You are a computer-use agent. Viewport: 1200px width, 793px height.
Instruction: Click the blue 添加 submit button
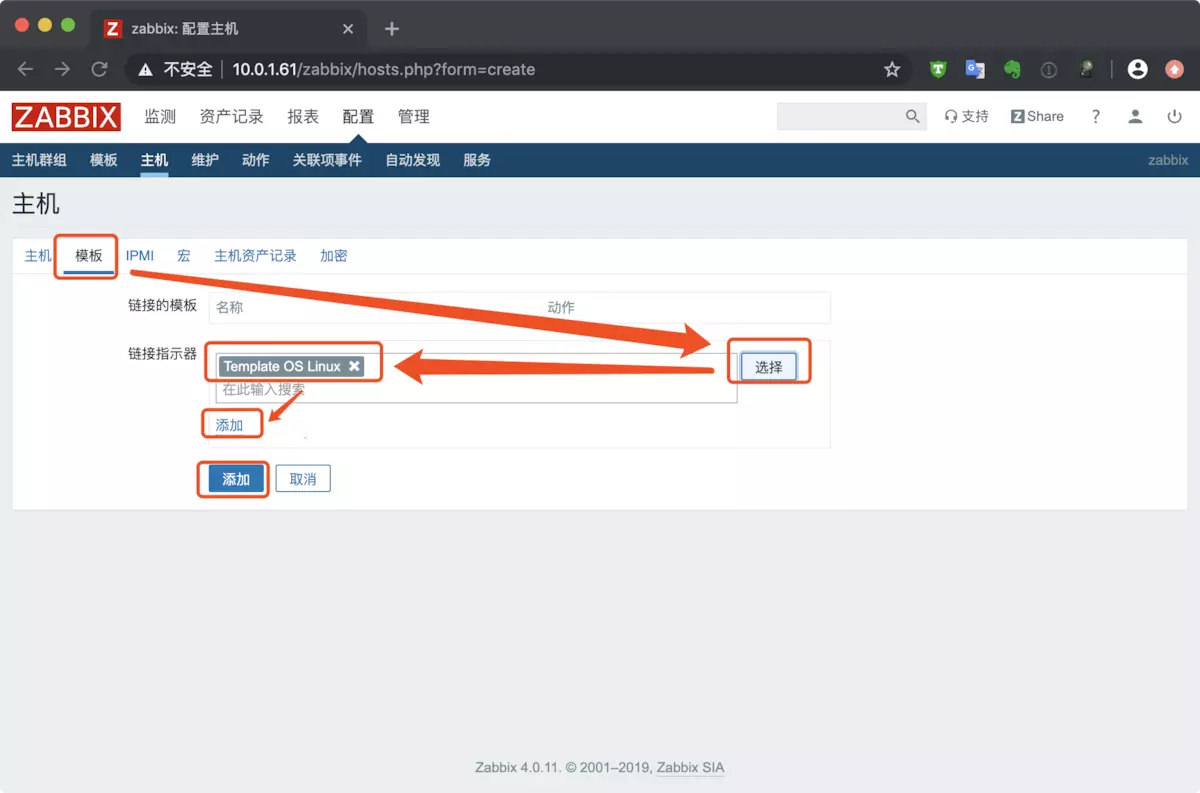(236, 479)
